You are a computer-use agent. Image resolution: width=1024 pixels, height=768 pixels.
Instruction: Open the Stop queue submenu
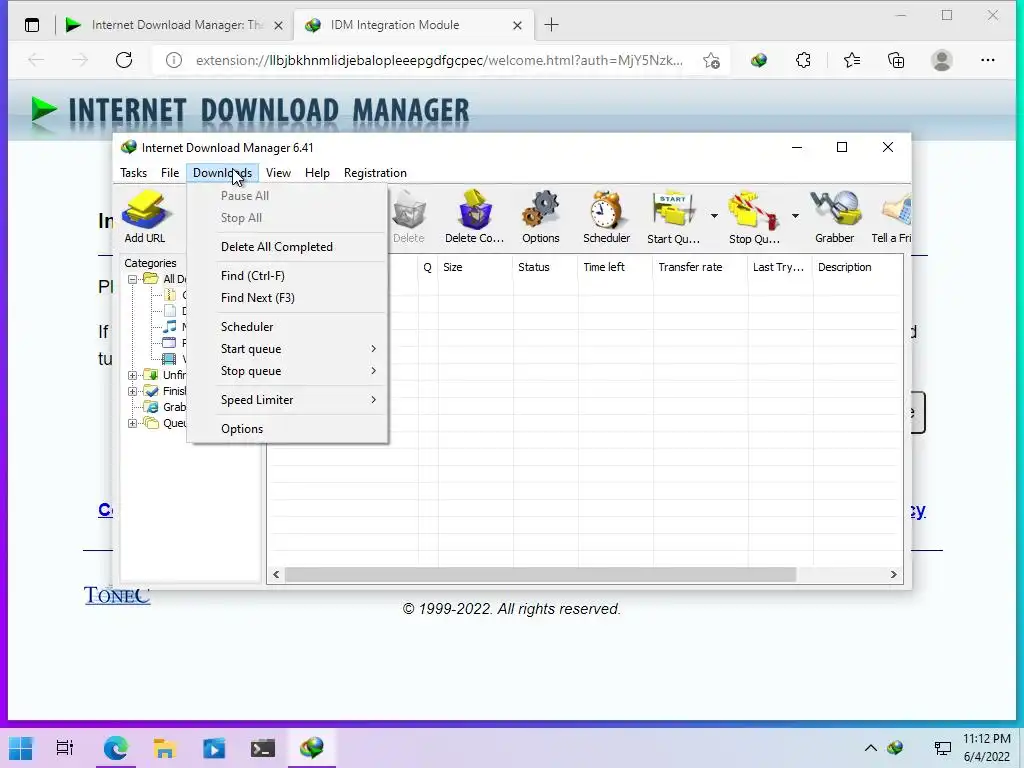click(x=287, y=371)
